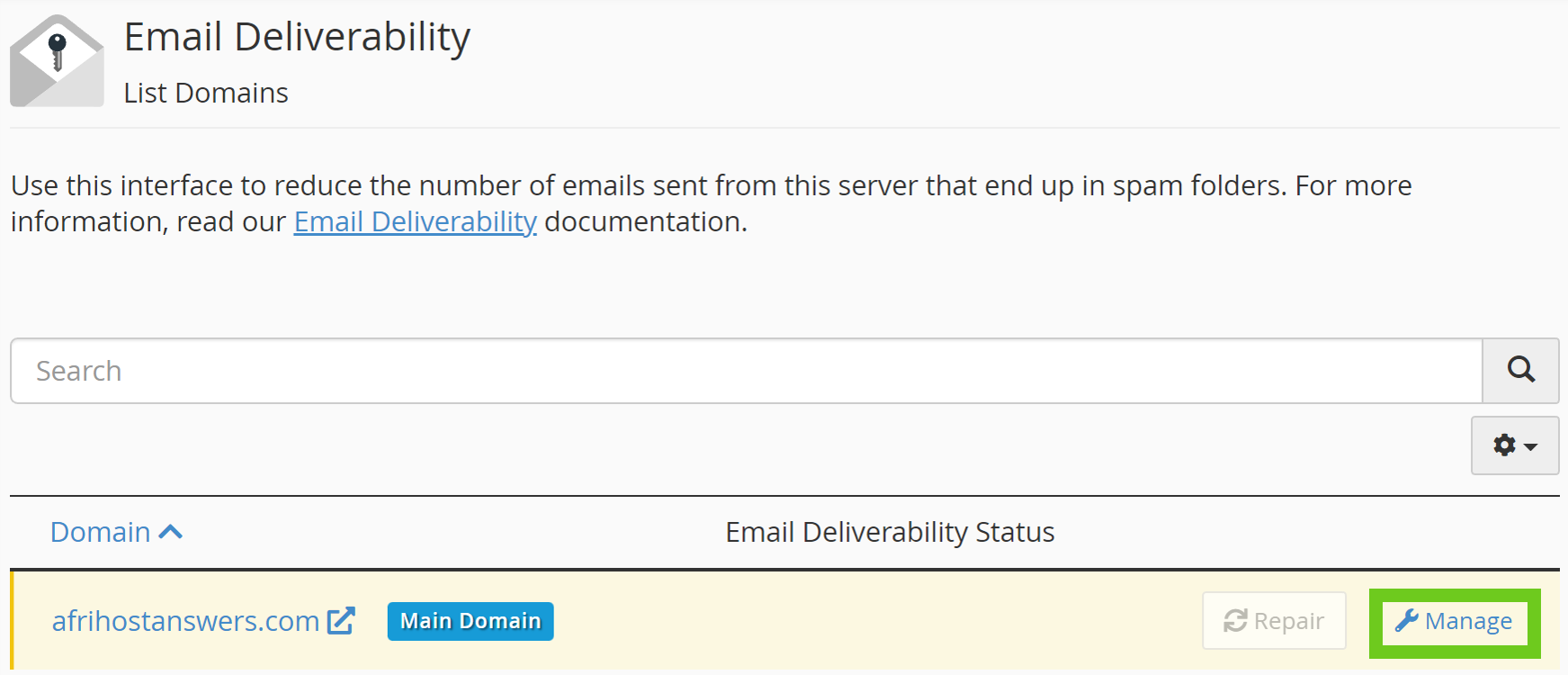Image resolution: width=1568 pixels, height=675 pixels.
Task: Click the Email Deliverability envelope key icon
Action: (57, 61)
